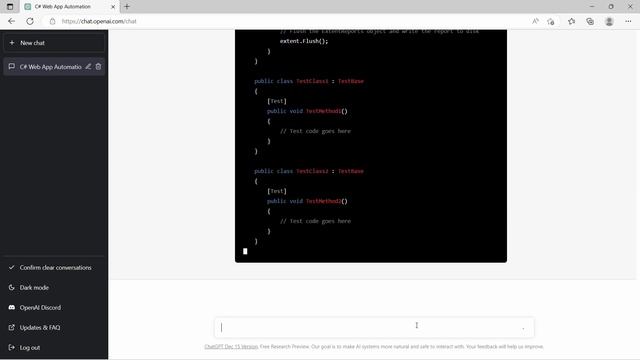
Task: Click the chat bubble icon beside conversation
Action: (11, 67)
